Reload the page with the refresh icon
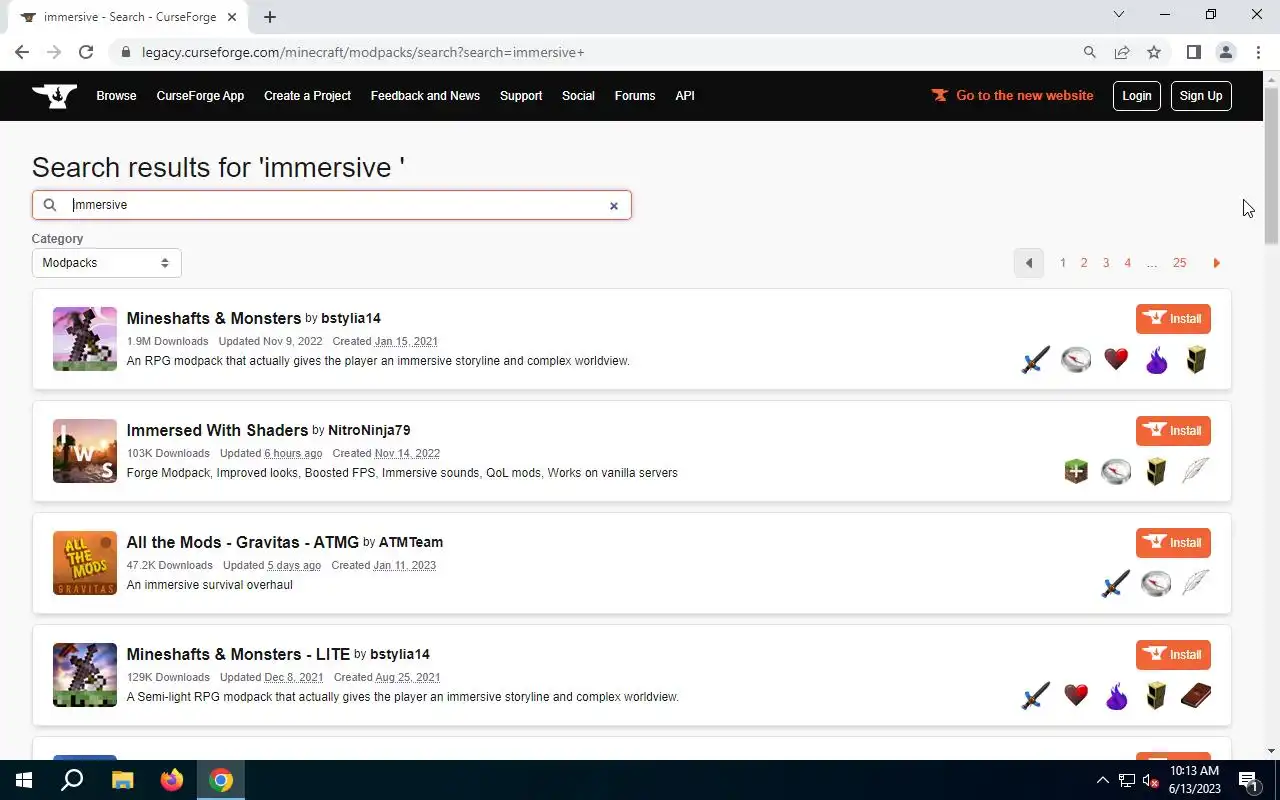The height and width of the screenshot is (800, 1280). tap(86, 52)
